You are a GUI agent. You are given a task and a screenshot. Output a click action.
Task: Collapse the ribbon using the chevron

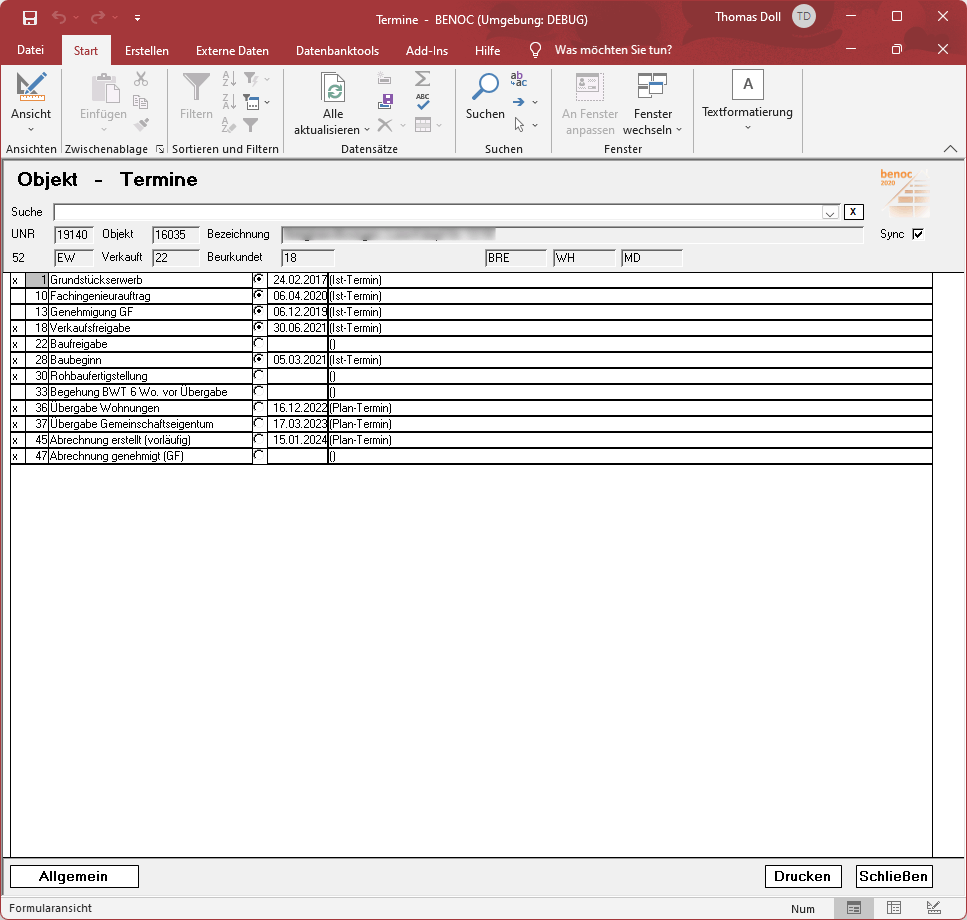(949, 149)
